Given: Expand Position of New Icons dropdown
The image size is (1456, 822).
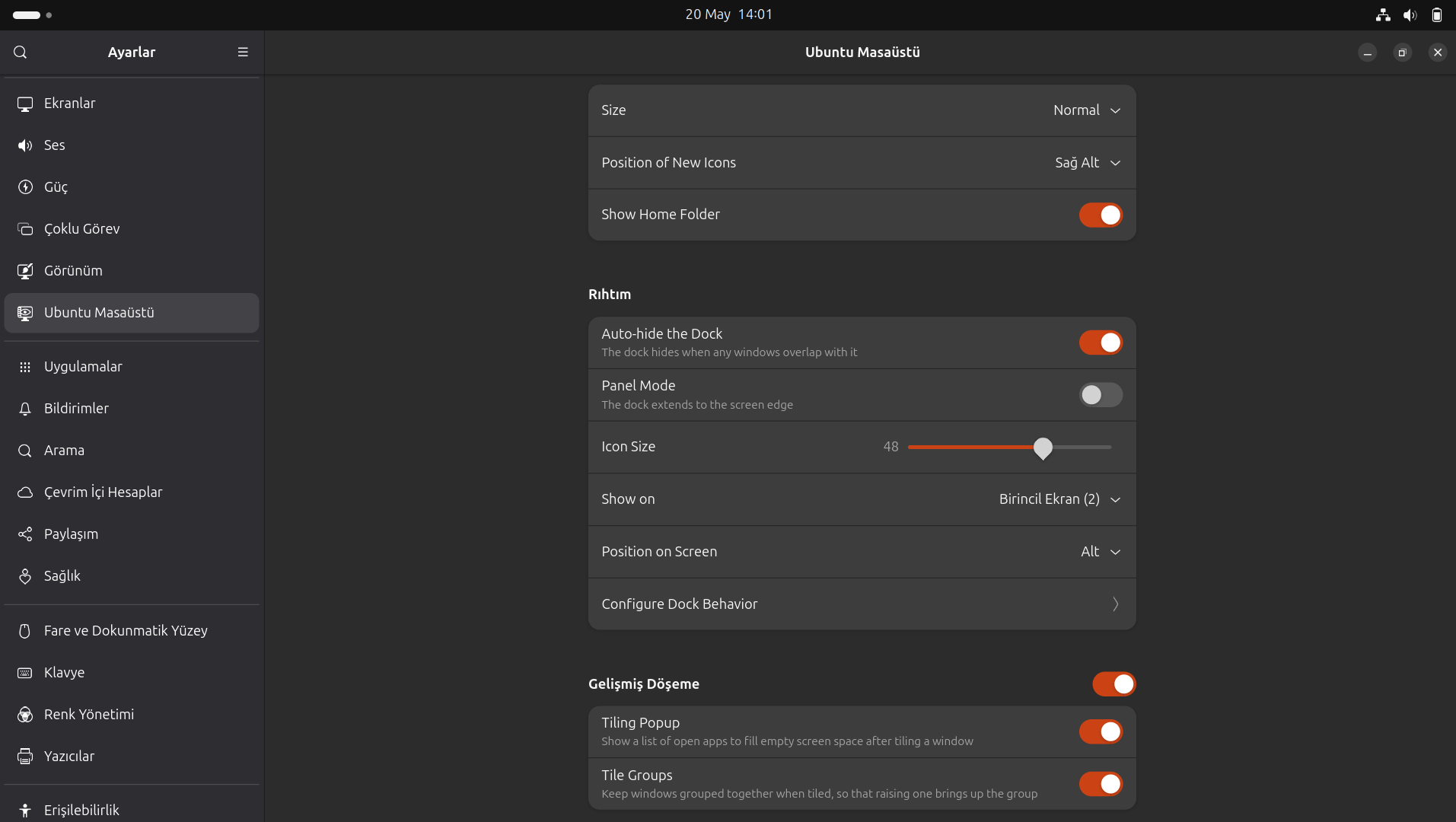Looking at the screenshot, I should (x=1087, y=163).
